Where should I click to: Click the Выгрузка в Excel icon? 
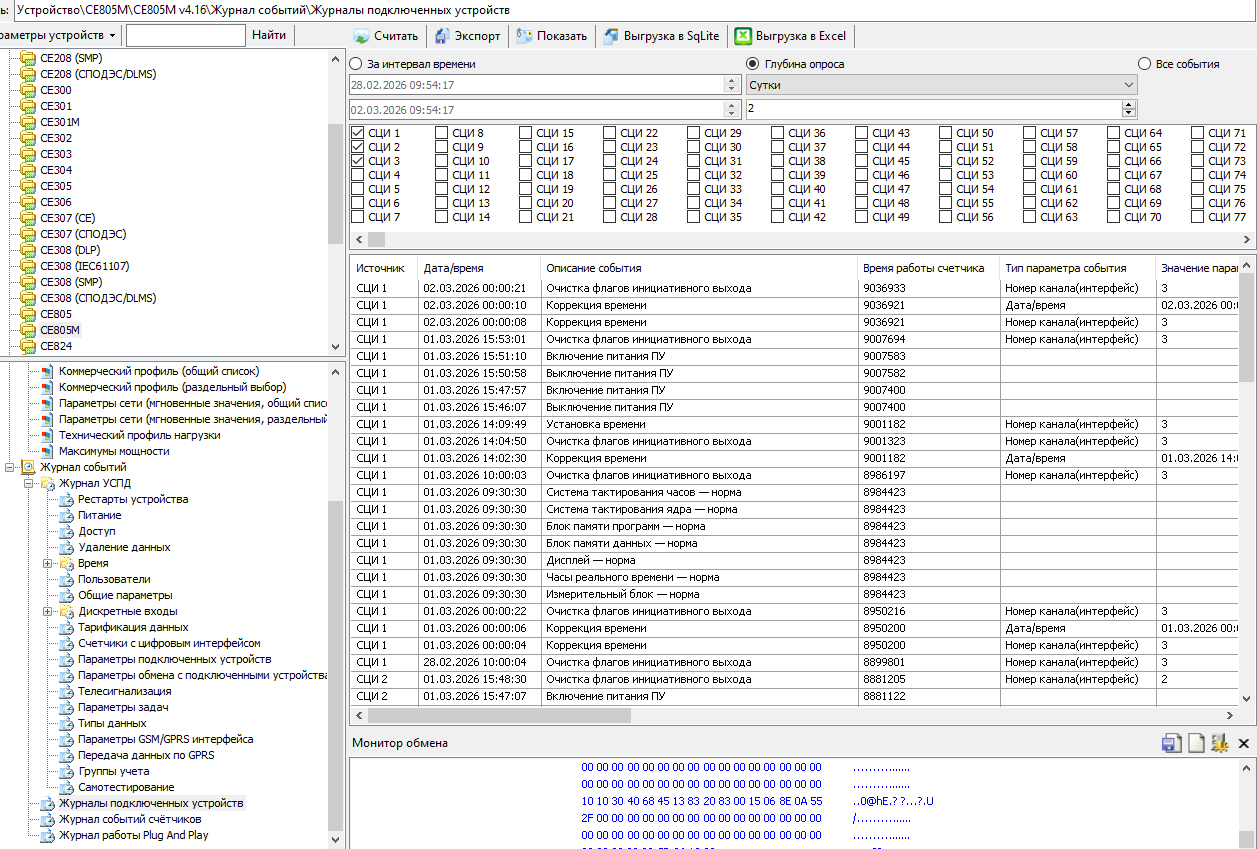click(743, 36)
